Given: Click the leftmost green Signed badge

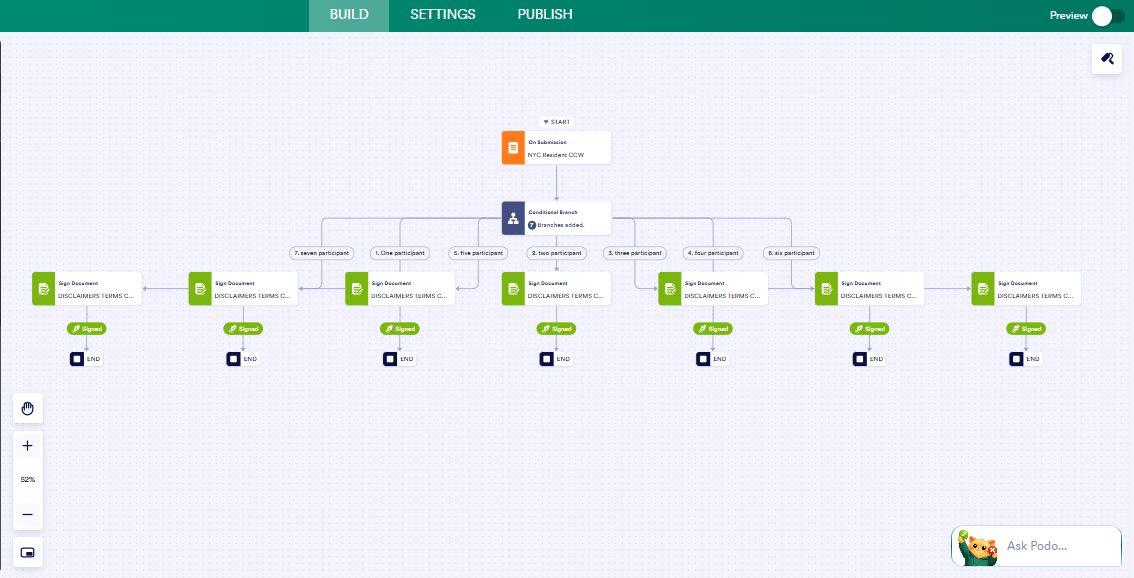Looking at the screenshot, I should pos(86,328).
